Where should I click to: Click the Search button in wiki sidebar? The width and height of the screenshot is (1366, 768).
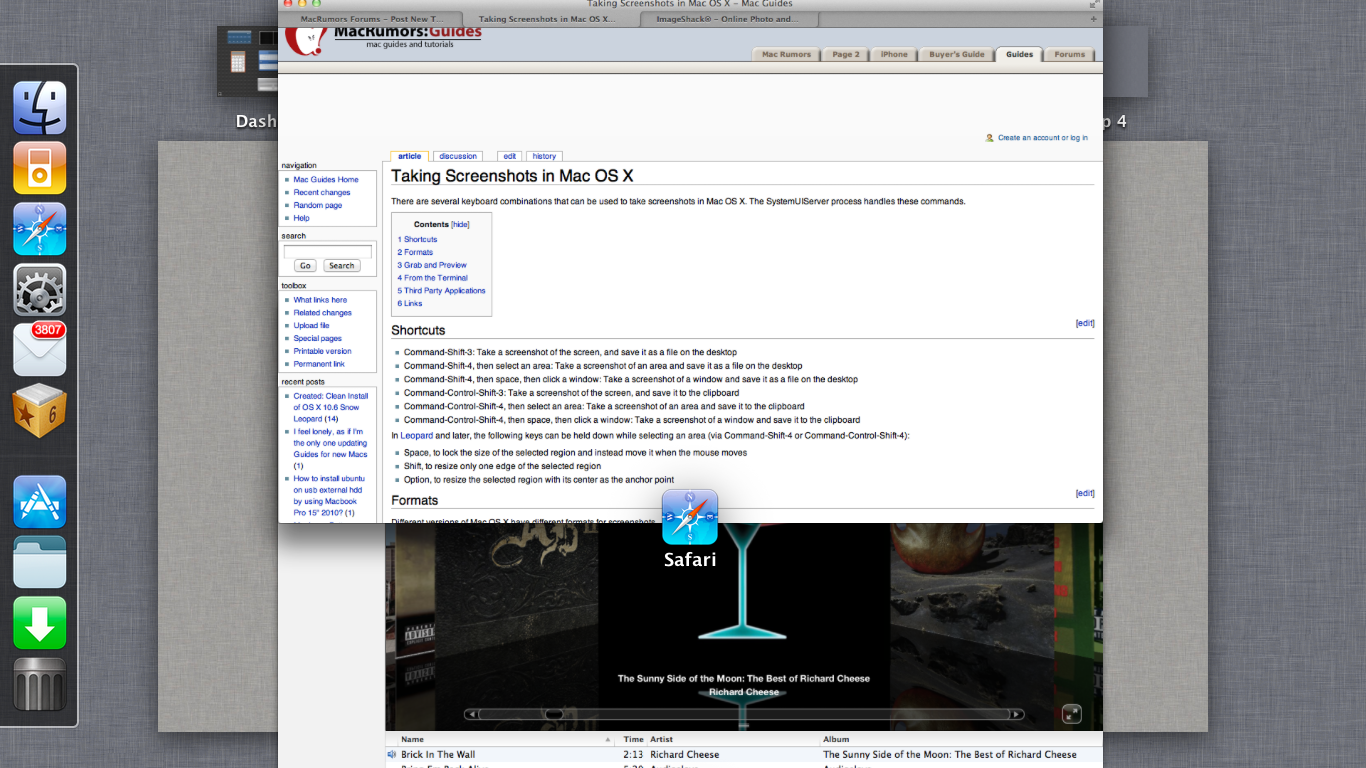tap(342, 266)
